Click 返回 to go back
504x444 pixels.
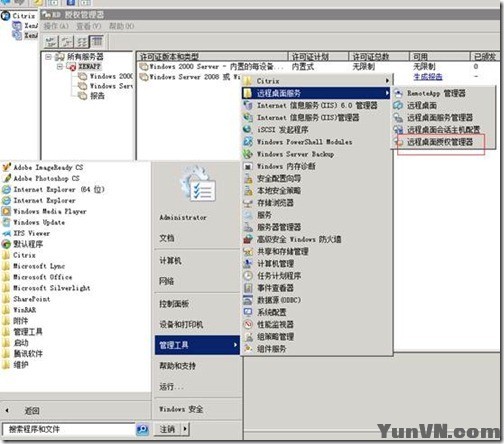(x=32, y=411)
